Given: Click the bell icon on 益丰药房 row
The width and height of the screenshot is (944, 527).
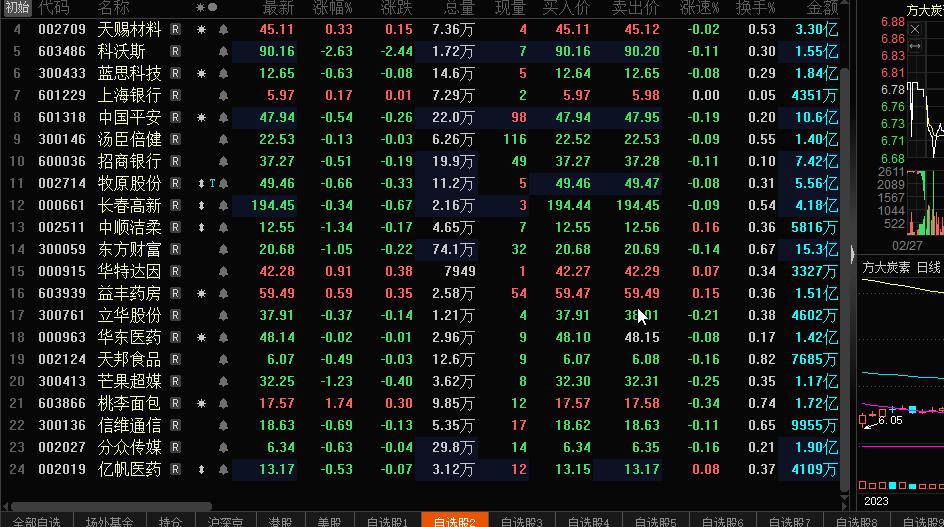Looking at the screenshot, I should coord(223,293).
